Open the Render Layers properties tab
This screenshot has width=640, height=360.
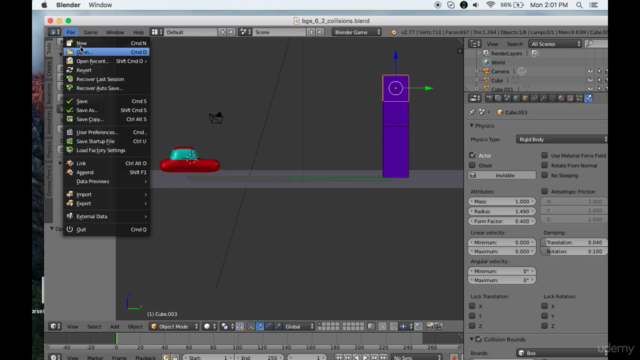[498, 98]
